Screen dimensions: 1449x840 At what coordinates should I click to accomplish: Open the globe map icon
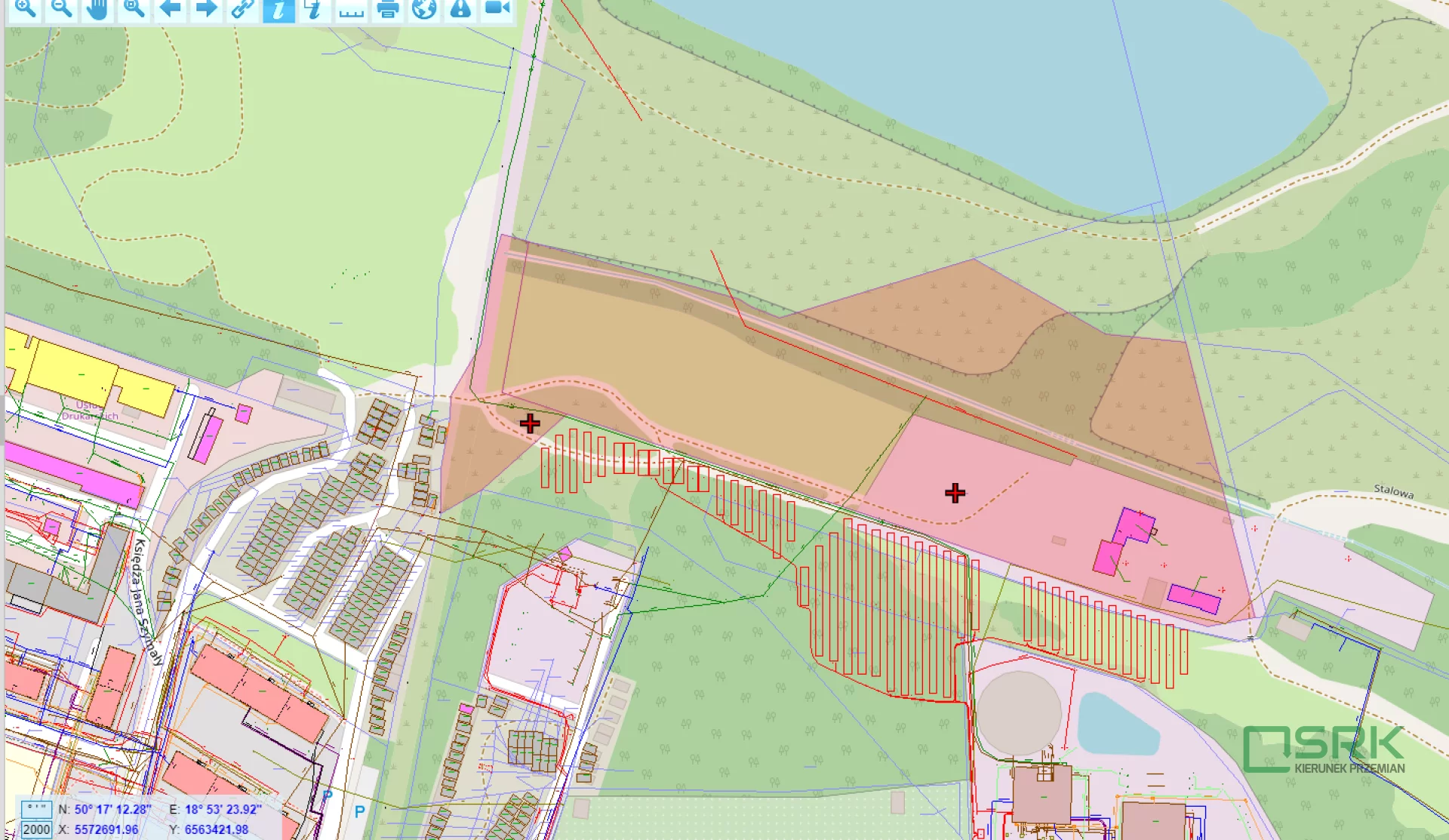tap(424, 9)
